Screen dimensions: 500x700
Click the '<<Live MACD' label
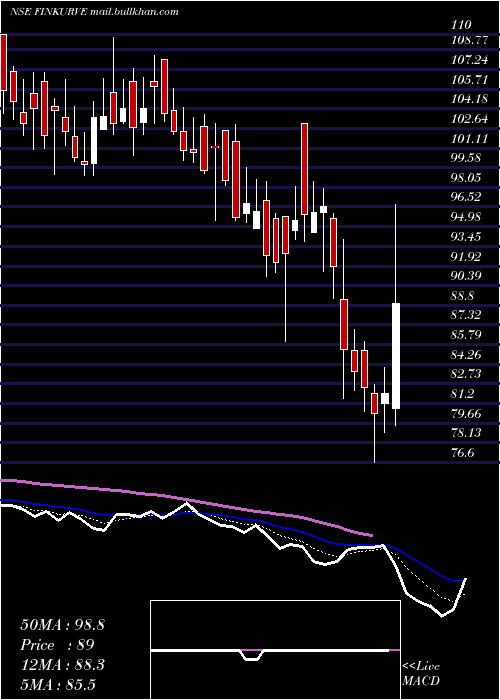pos(421,673)
